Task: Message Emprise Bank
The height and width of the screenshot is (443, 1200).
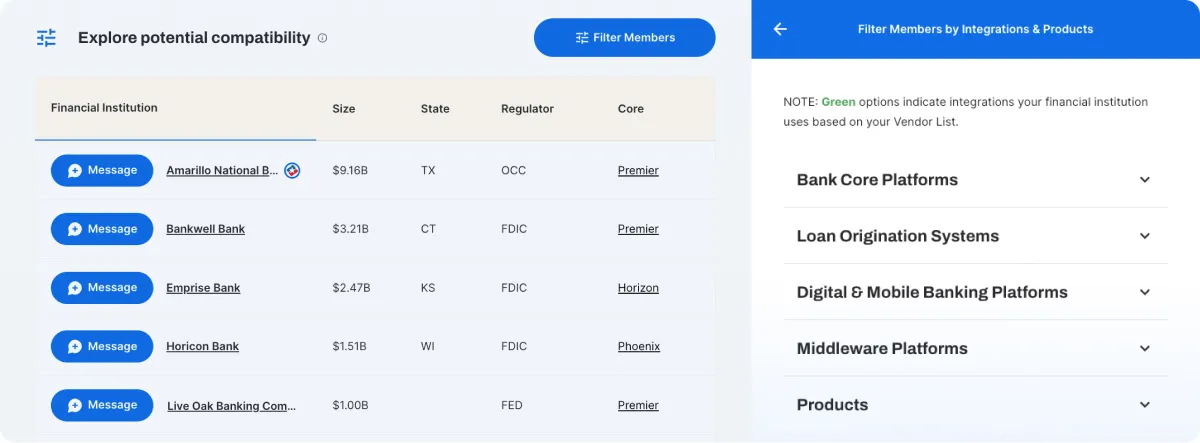Action: (x=102, y=288)
